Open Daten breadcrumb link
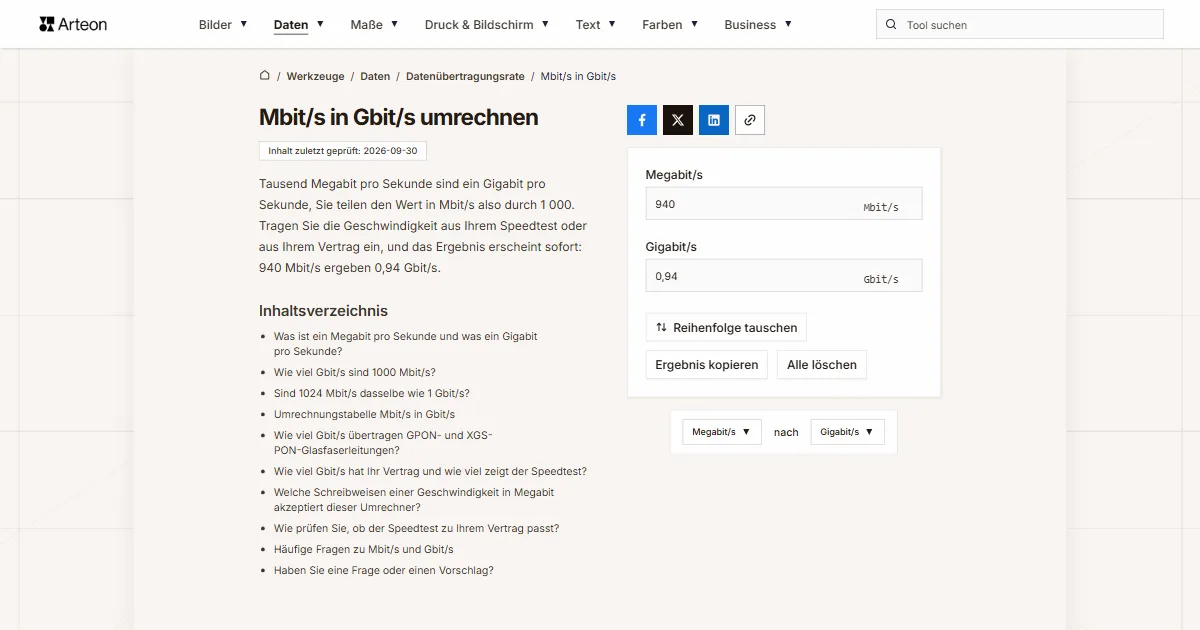 375,76
